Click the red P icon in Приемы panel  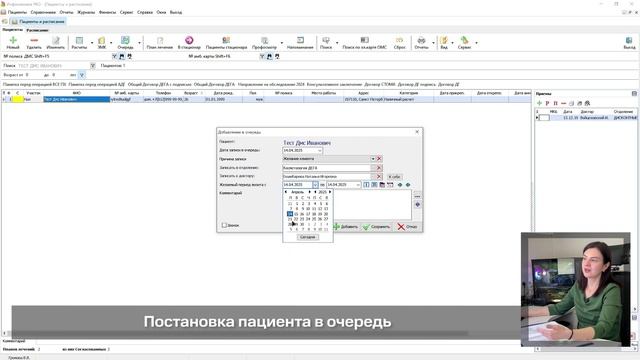[x=547, y=103]
